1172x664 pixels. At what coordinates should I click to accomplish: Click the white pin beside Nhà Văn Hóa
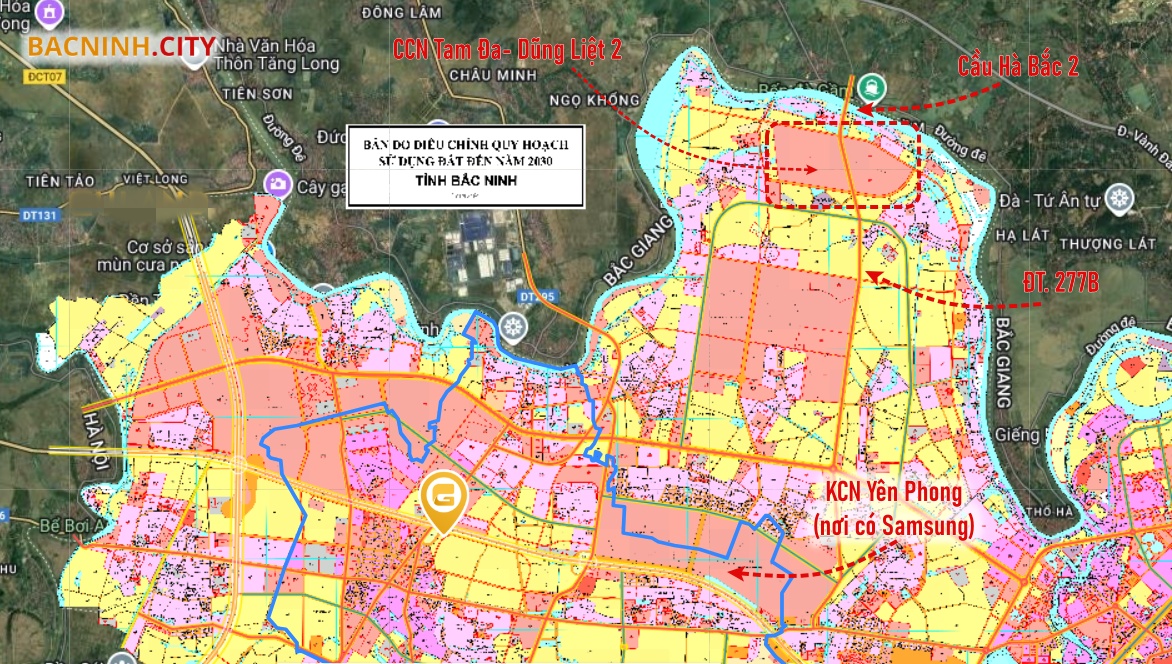[x=194, y=55]
